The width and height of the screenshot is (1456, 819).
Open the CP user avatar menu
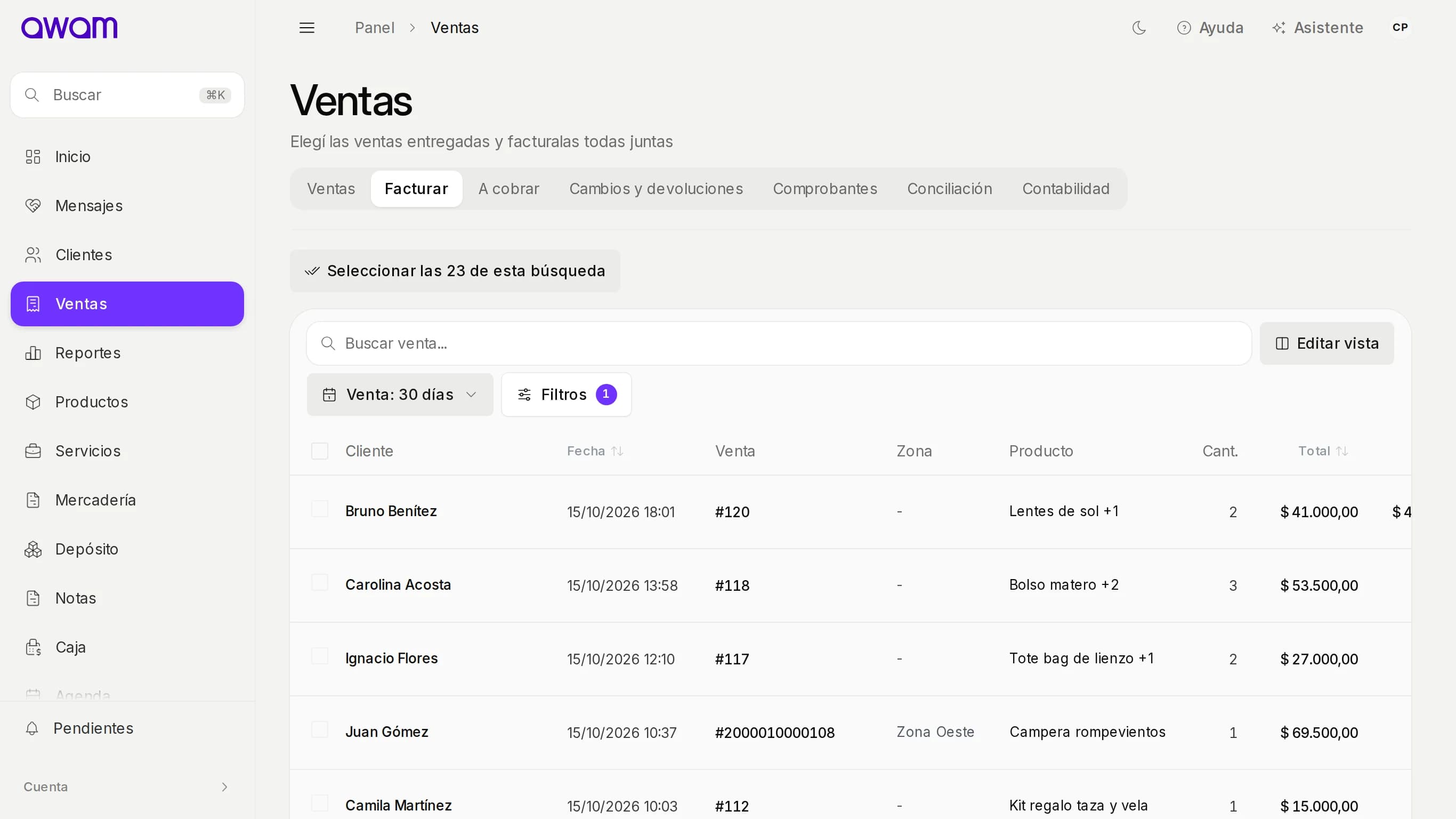(1400, 27)
